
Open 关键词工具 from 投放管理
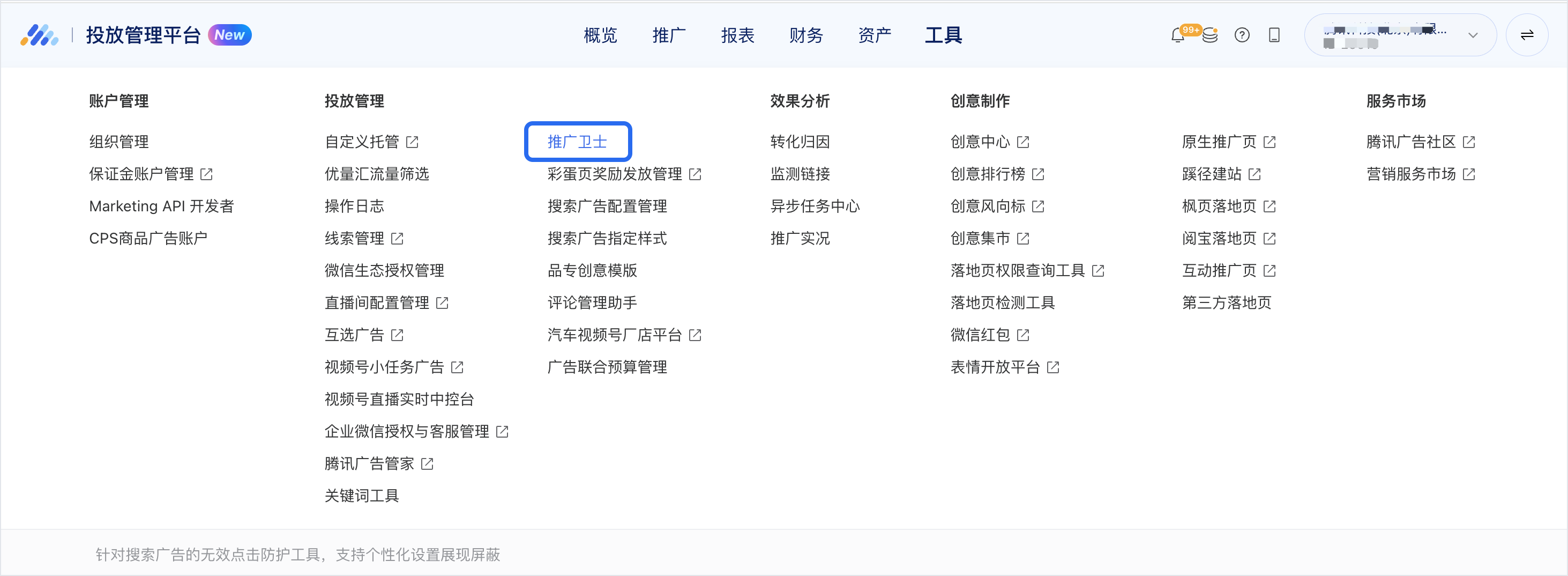pos(362,496)
